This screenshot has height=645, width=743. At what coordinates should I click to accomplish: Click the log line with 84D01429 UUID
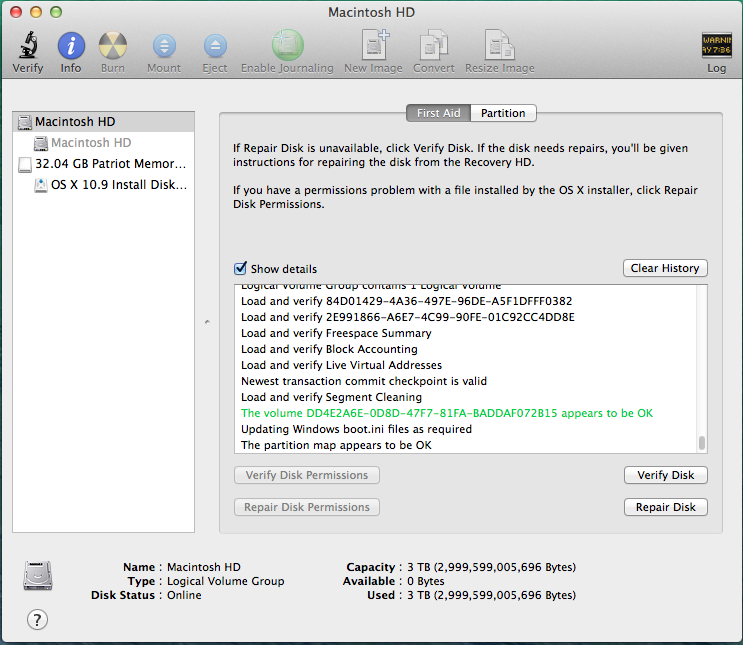pyautogui.click(x=407, y=301)
